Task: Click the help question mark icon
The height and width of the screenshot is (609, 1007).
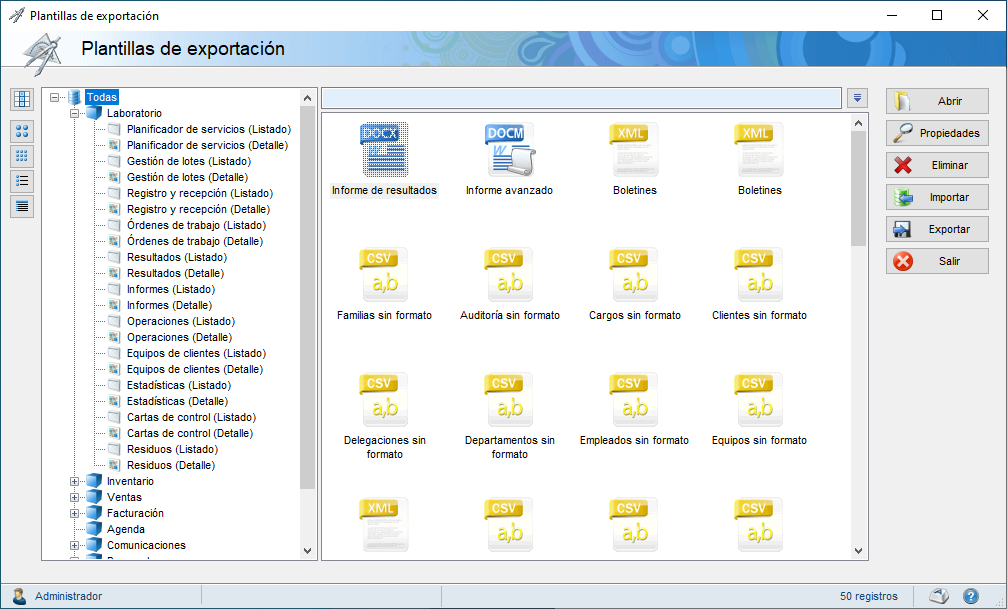Action: 971,596
